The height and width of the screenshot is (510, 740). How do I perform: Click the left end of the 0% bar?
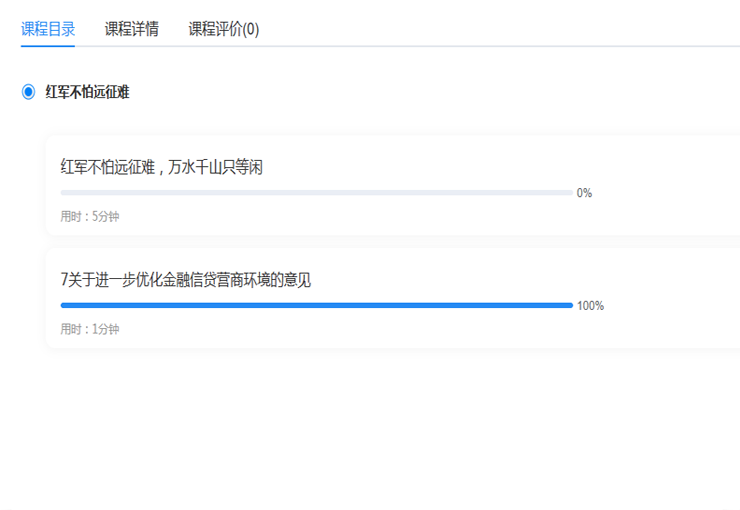click(x=64, y=192)
